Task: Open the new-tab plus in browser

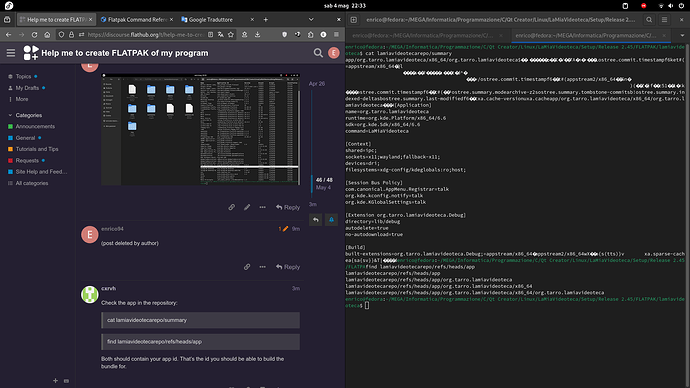Action: click(x=265, y=20)
